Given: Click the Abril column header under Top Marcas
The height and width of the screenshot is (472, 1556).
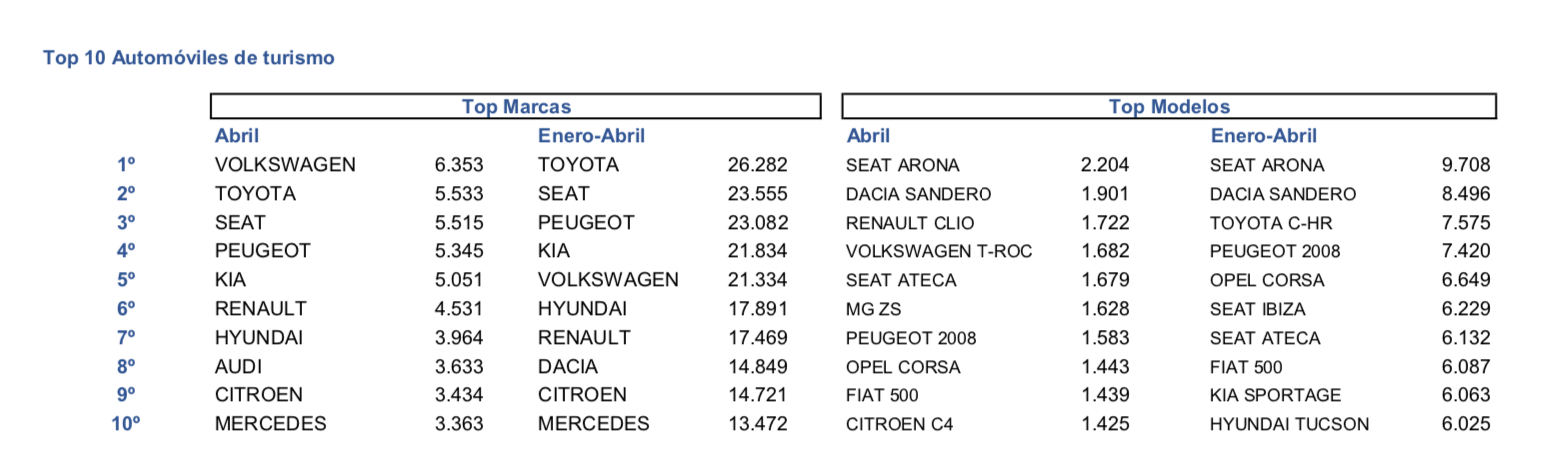Looking at the screenshot, I should [x=237, y=136].
